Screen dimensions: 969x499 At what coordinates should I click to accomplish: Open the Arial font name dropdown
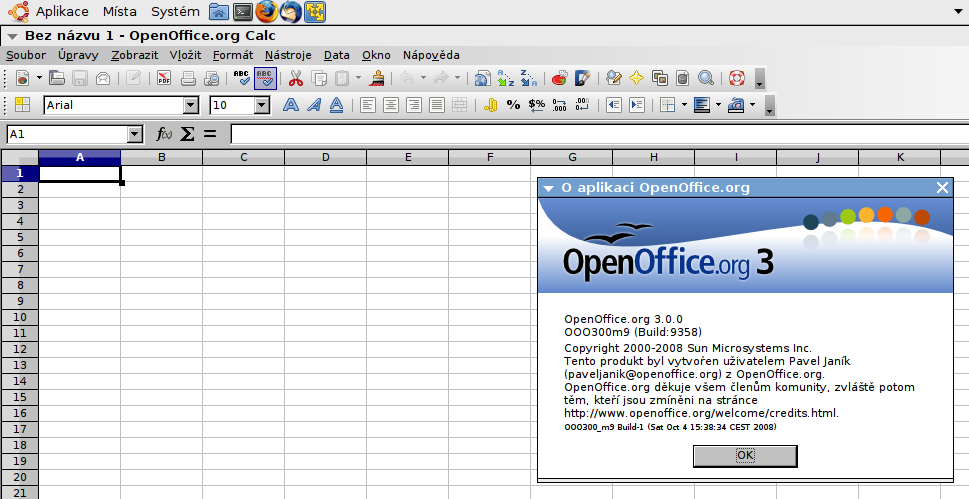tap(191, 106)
